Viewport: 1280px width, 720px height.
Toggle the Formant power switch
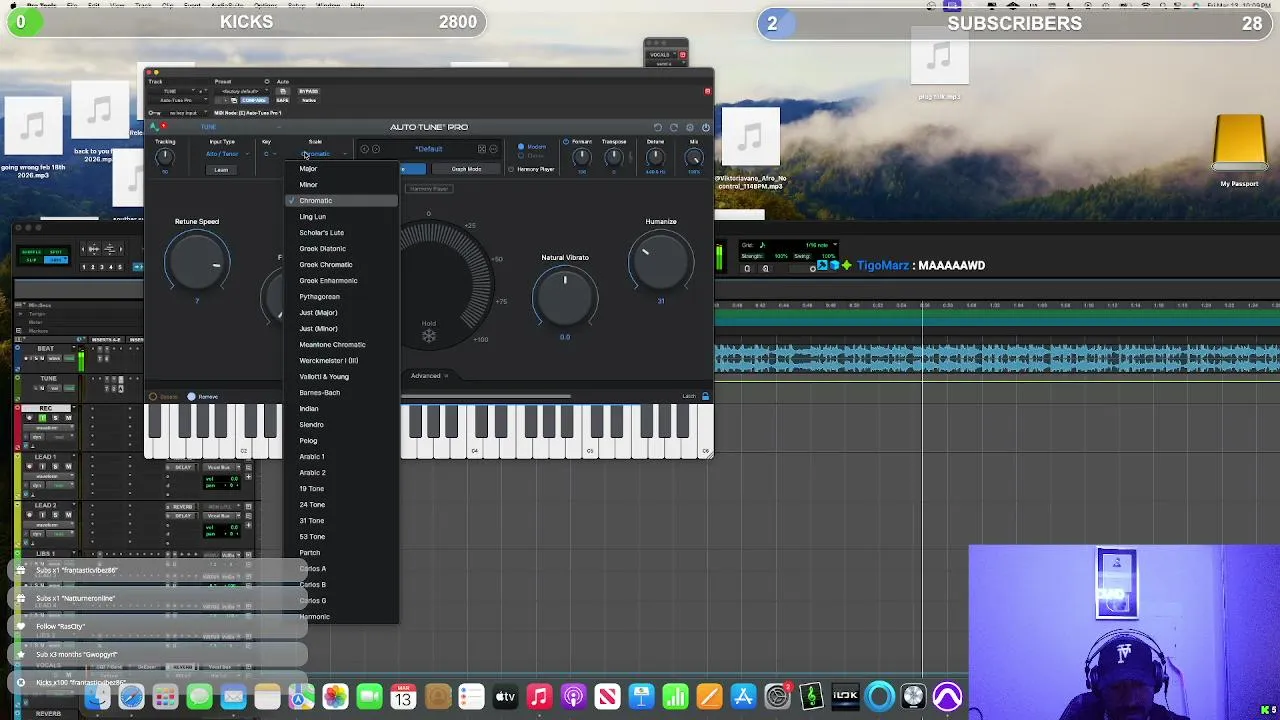coord(566,142)
